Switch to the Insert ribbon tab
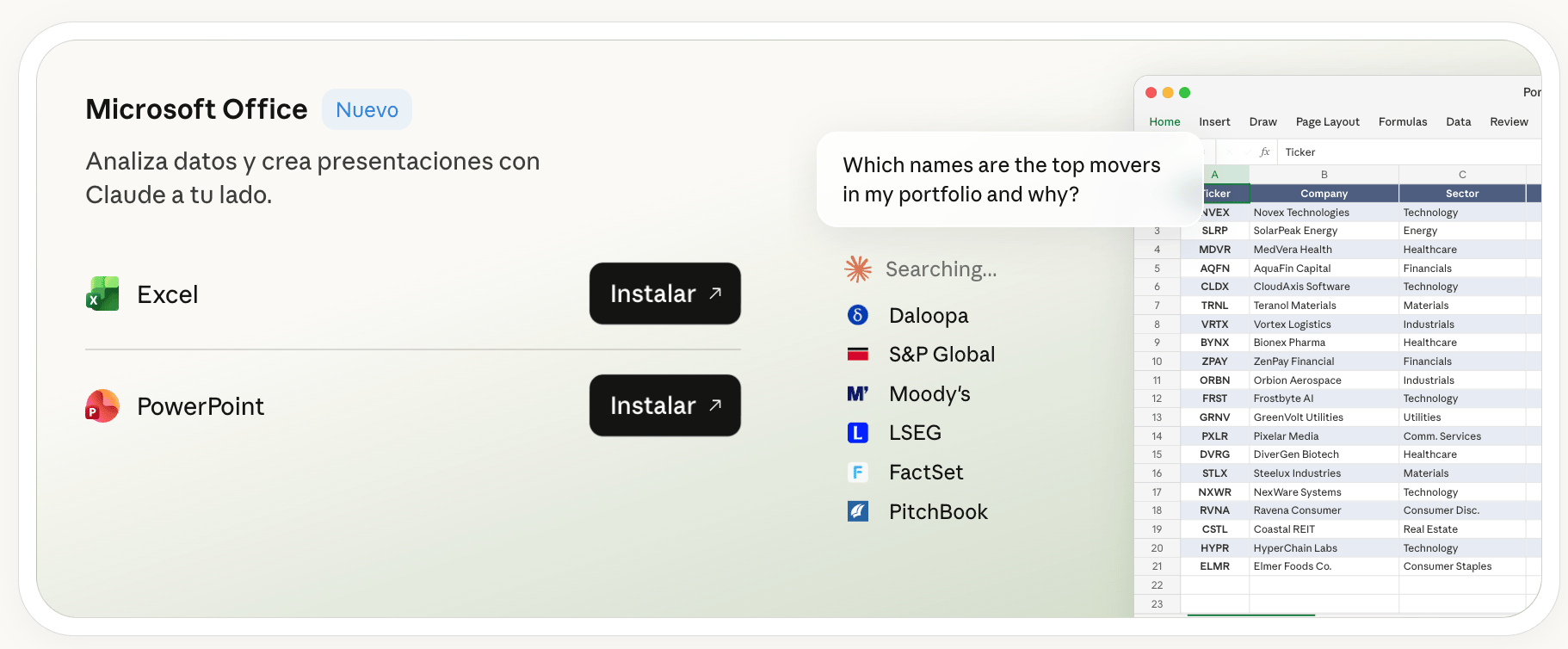 [x=1214, y=121]
